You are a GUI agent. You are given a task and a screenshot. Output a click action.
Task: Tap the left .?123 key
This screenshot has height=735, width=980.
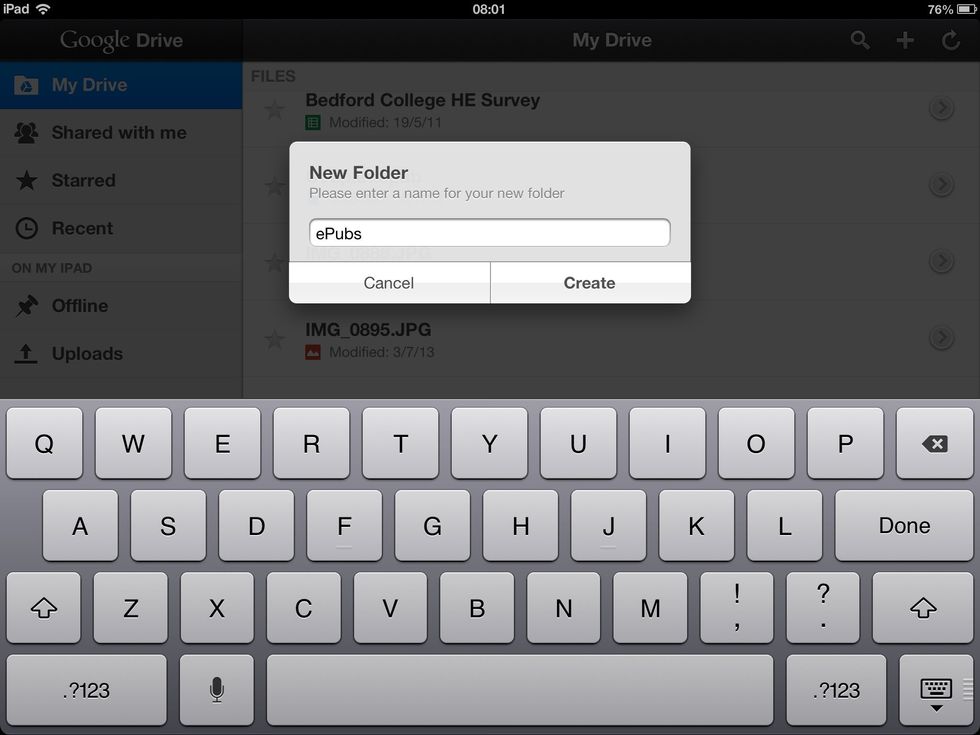[x=87, y=690]
